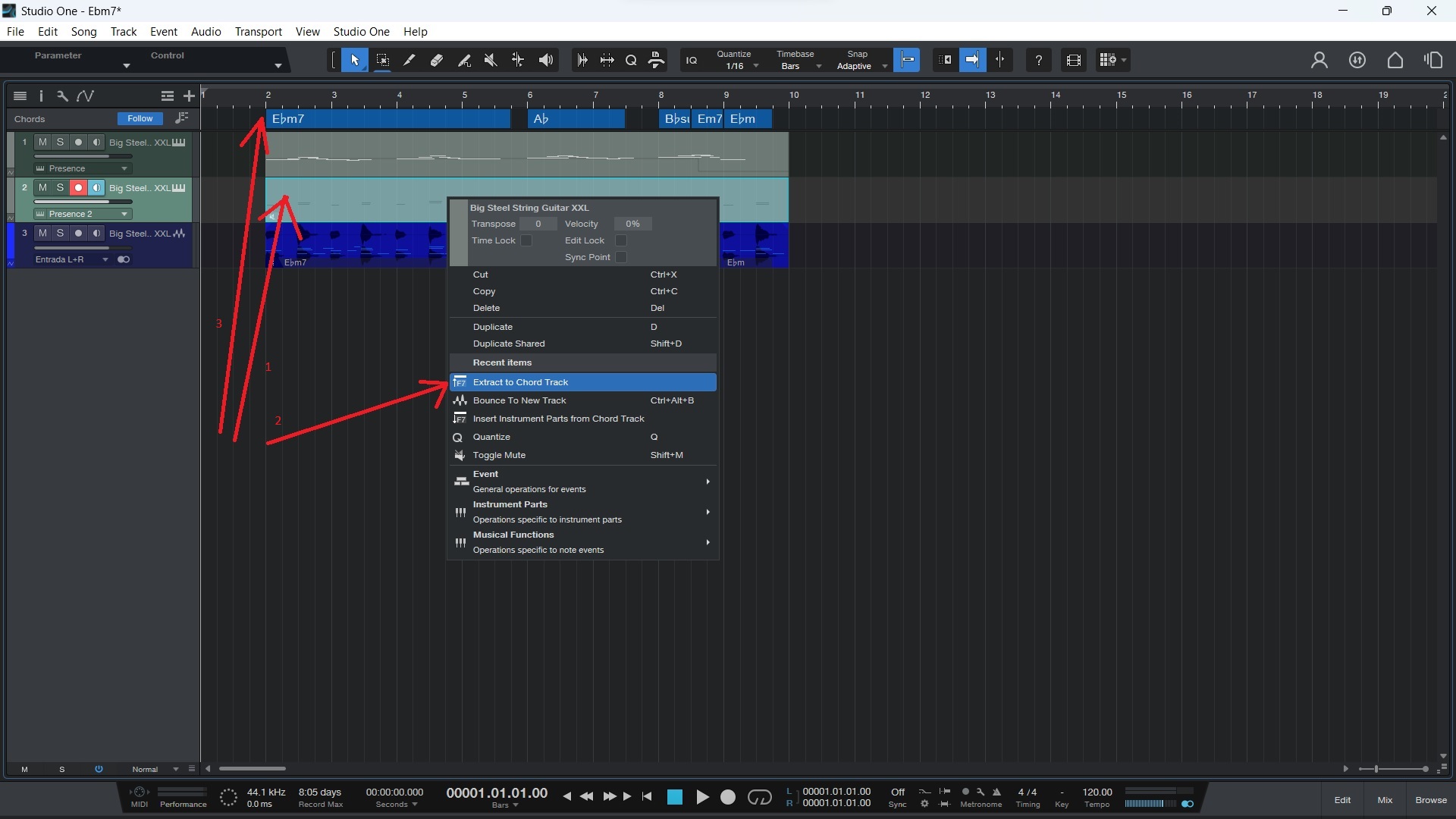Enable the Time Lock checkbox
The height and width of the screenshot is (819, 1456).
point(526,240)
